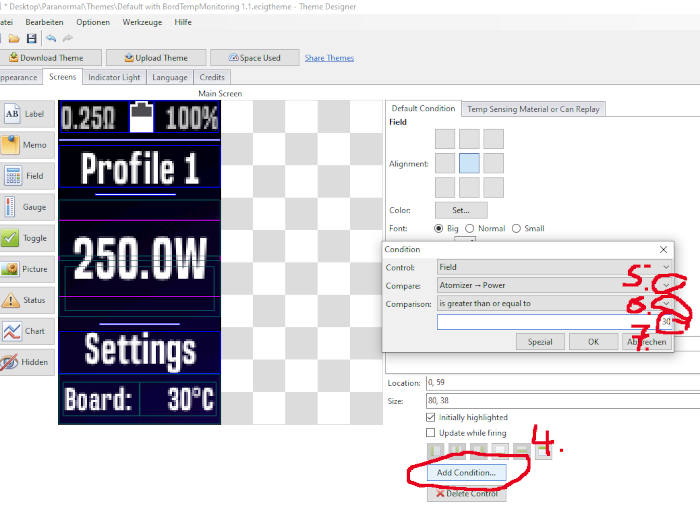Select the Gauge control tool

[26, 207]
